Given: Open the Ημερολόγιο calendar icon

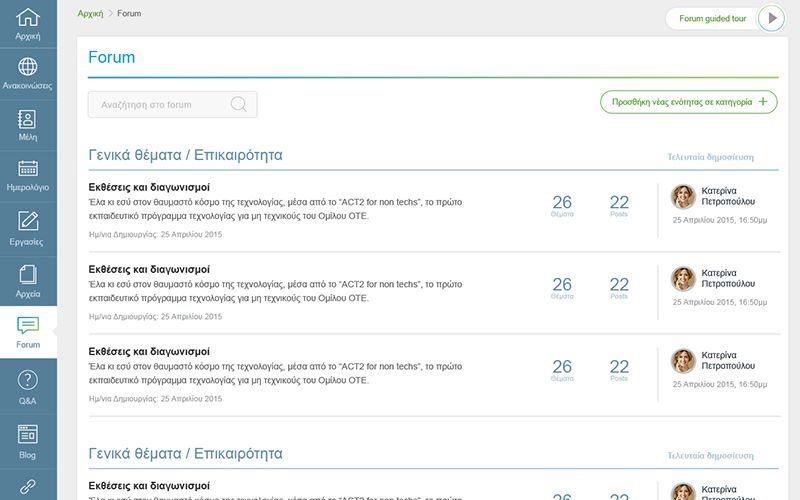Looking at the screenshot, I should point(28,176).
